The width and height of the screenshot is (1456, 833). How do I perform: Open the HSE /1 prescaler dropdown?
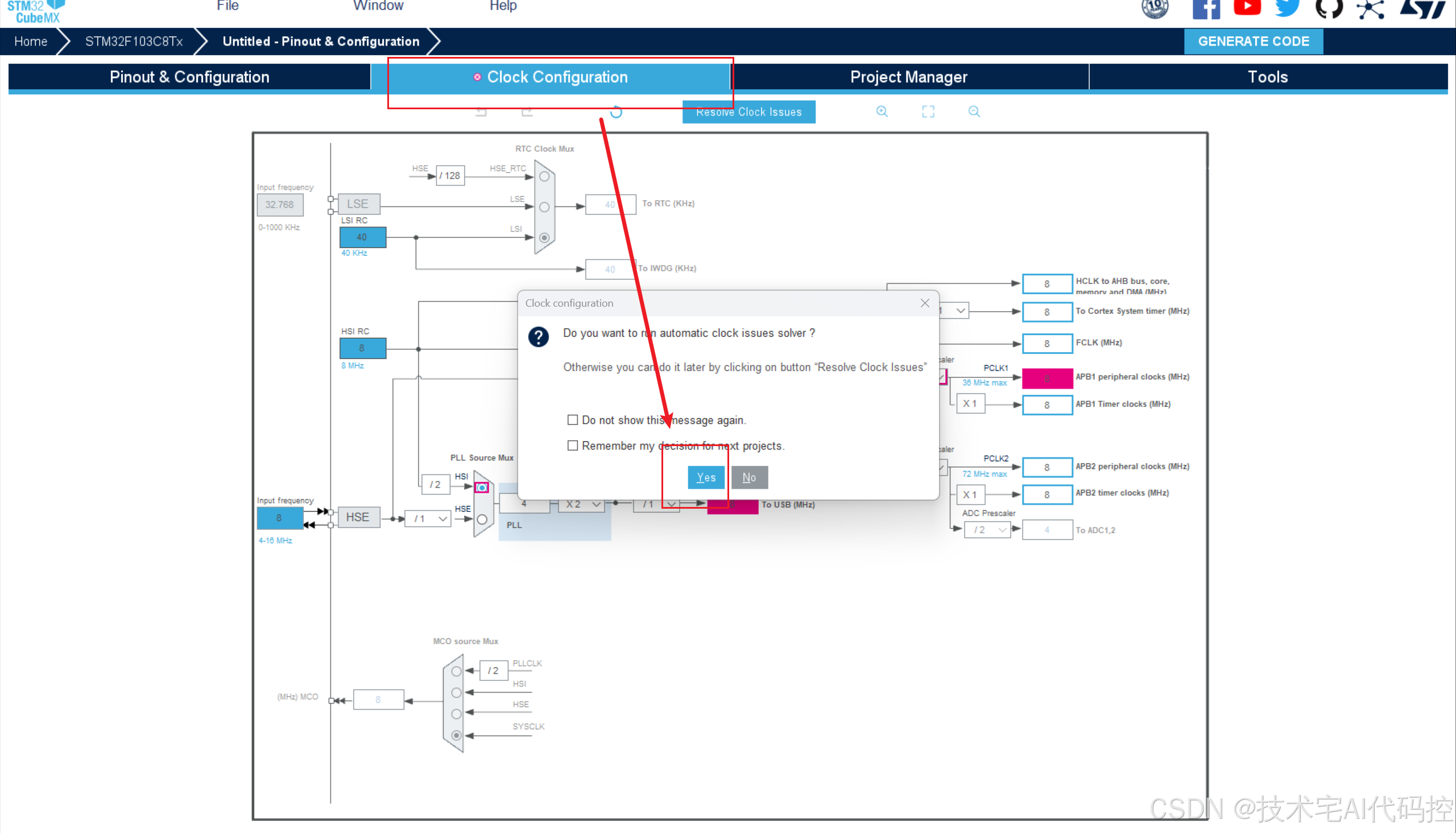tap(428, 519)
